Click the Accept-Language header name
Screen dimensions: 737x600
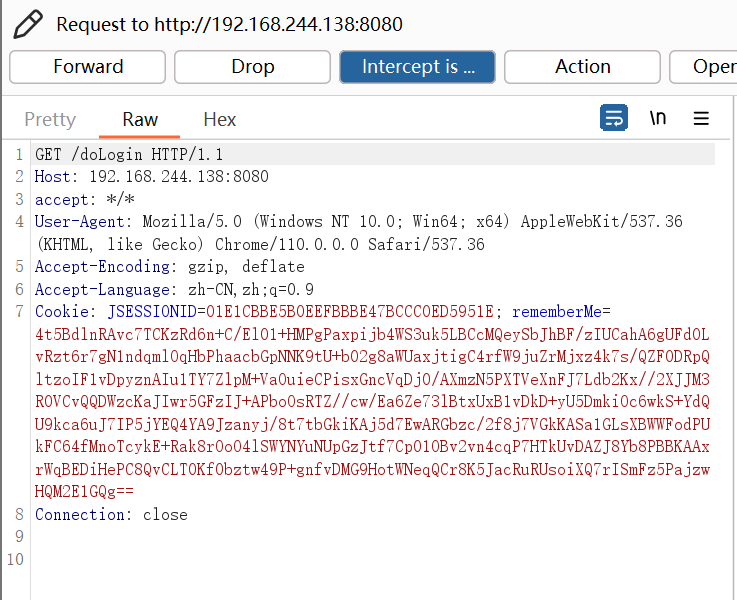pos(102,289)
